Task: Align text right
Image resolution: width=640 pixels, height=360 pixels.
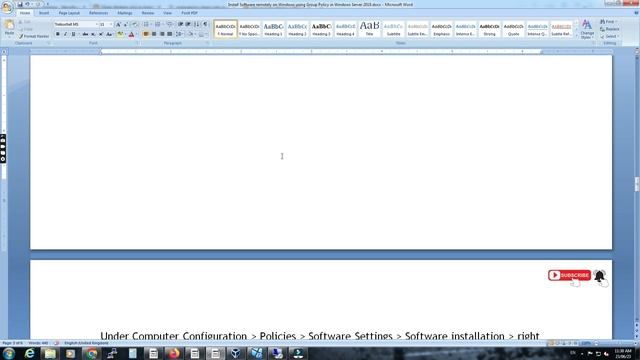Action: tap(162, 34)
